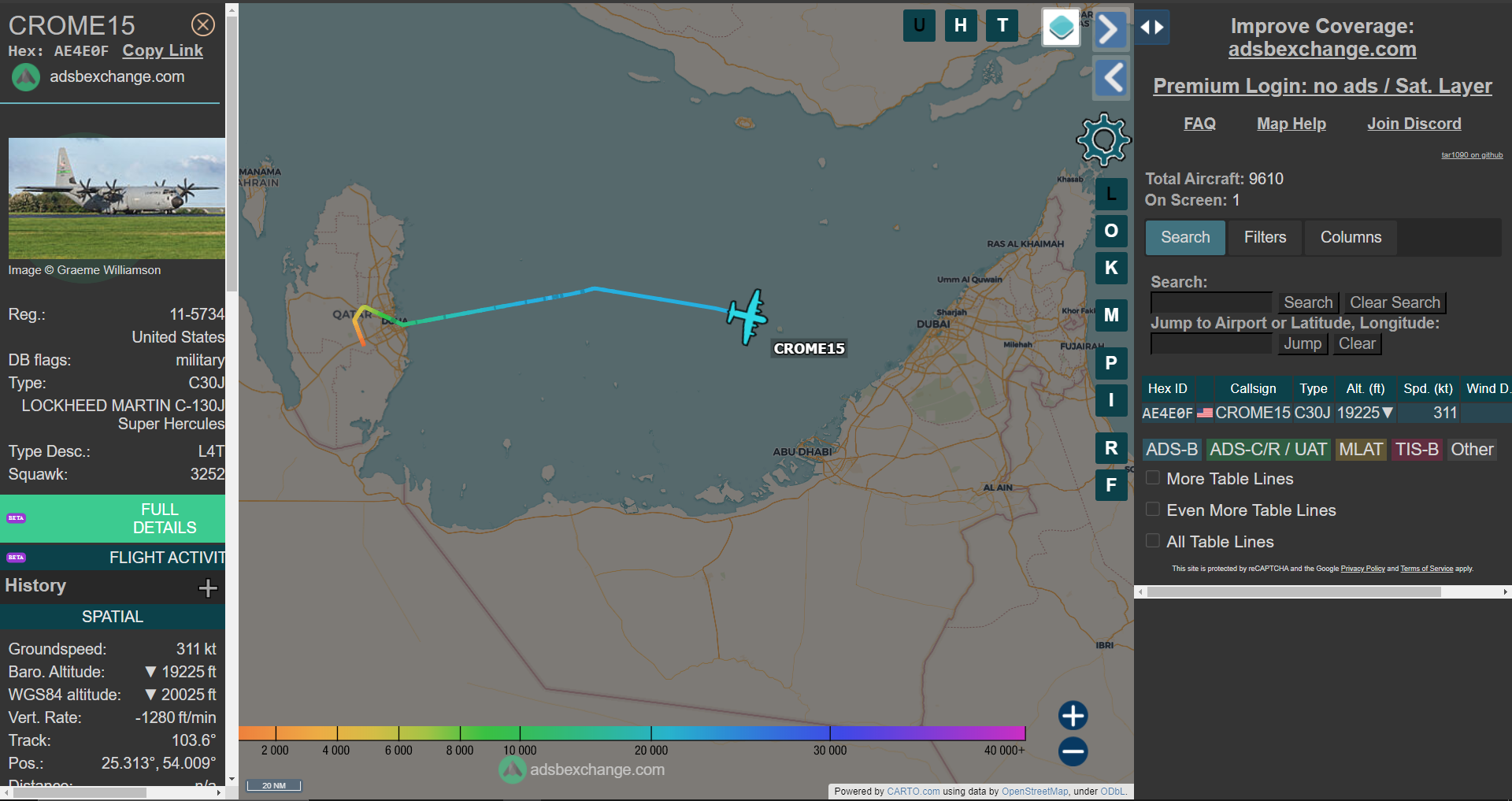The width and height of the screenshot is (1512, 801).
Task: Switch to the Search tab
Action: 1185,237
